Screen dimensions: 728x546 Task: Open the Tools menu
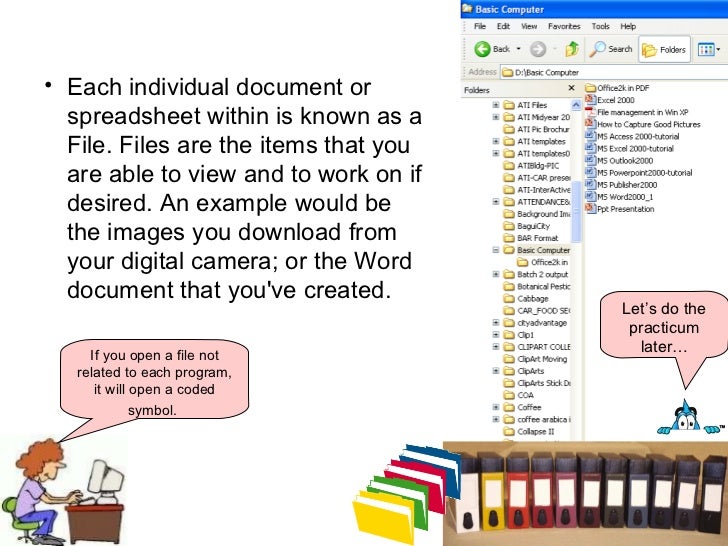(600, 26)
